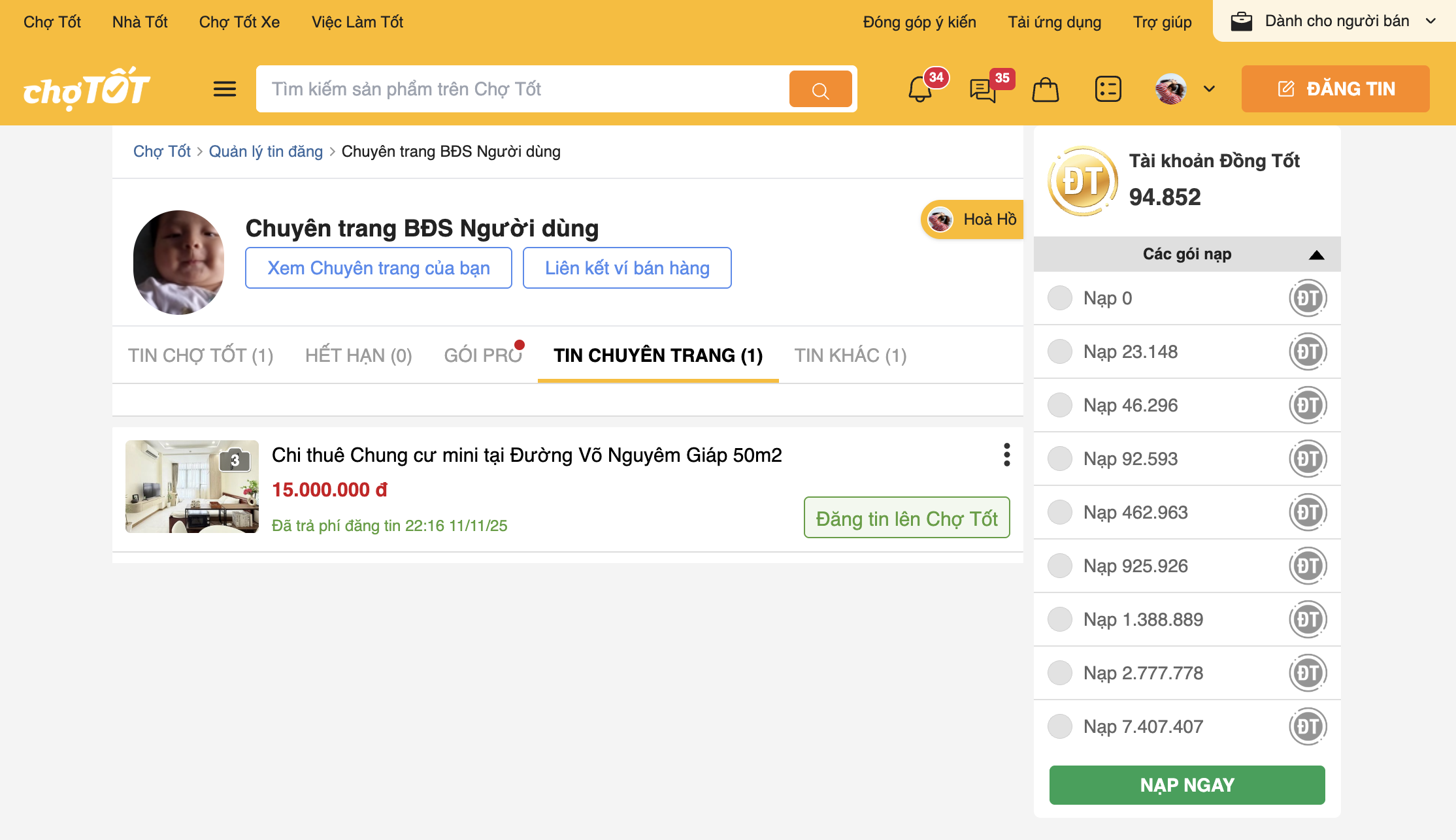Switch to the TIN CHỢ TỐT tab
This screenshot has width=1456, height=840.
201,355
